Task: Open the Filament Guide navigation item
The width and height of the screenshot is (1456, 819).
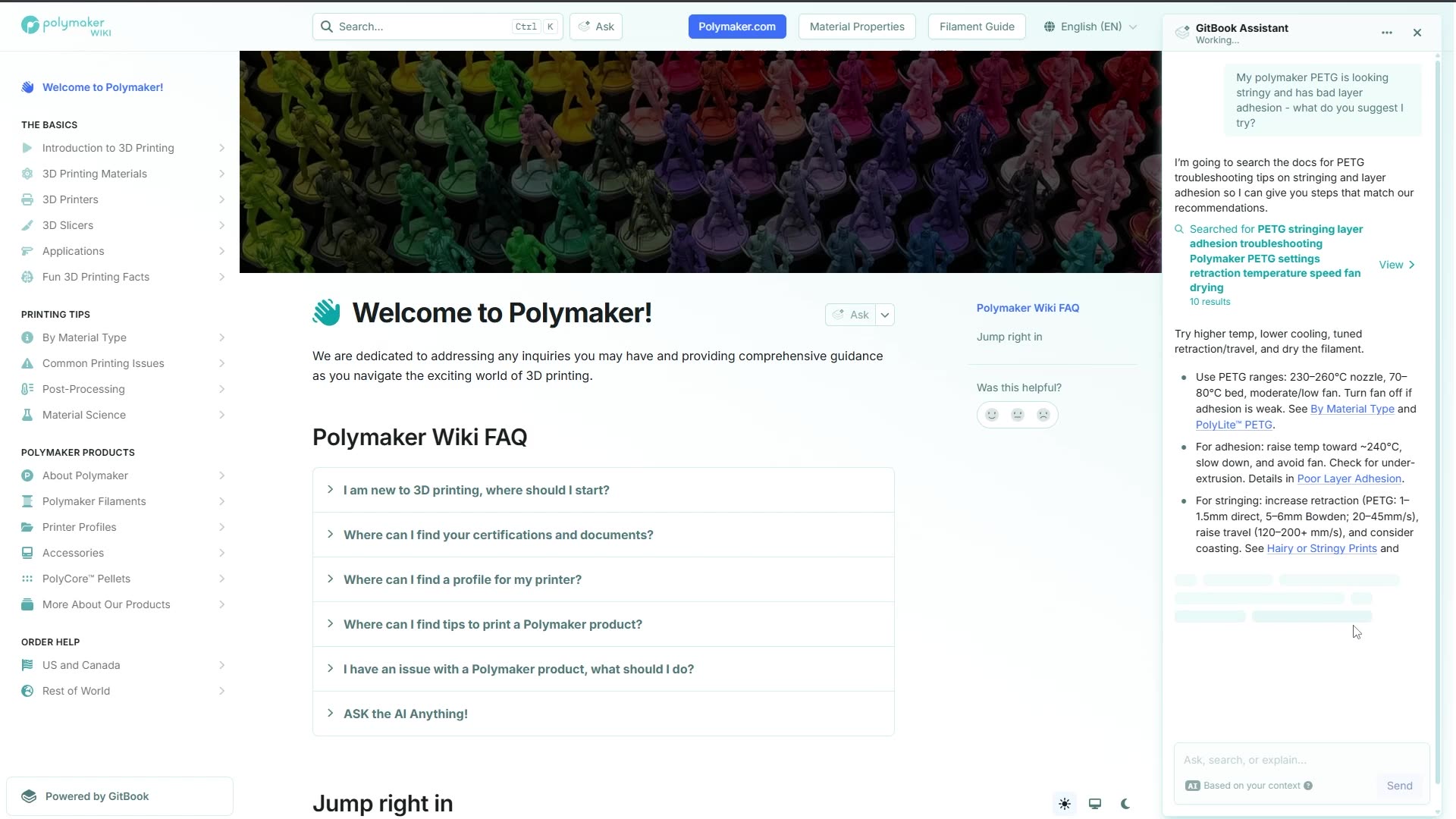Action: point(976,26)
